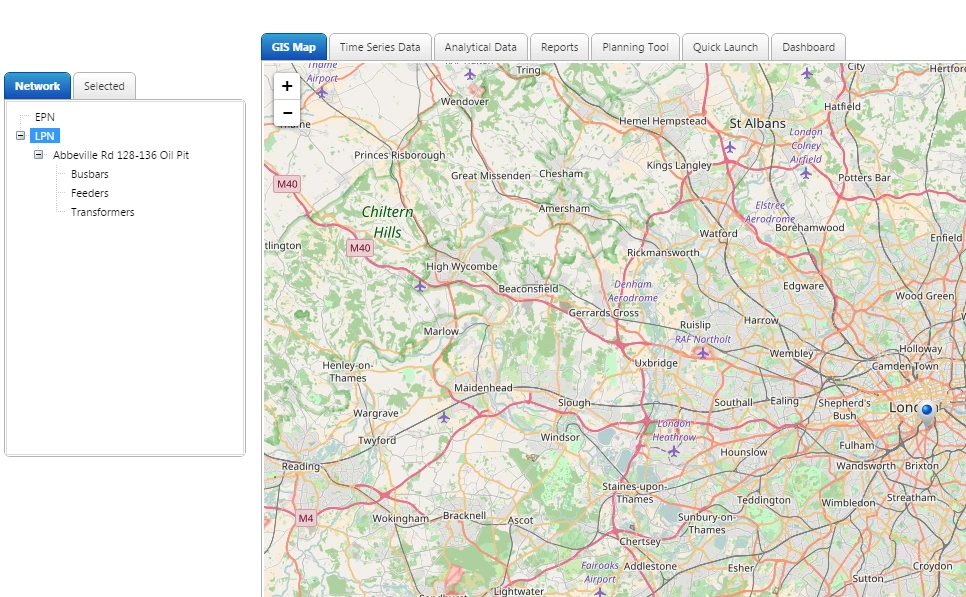
Task: Open the Busbars tree item
Action: 89,174
